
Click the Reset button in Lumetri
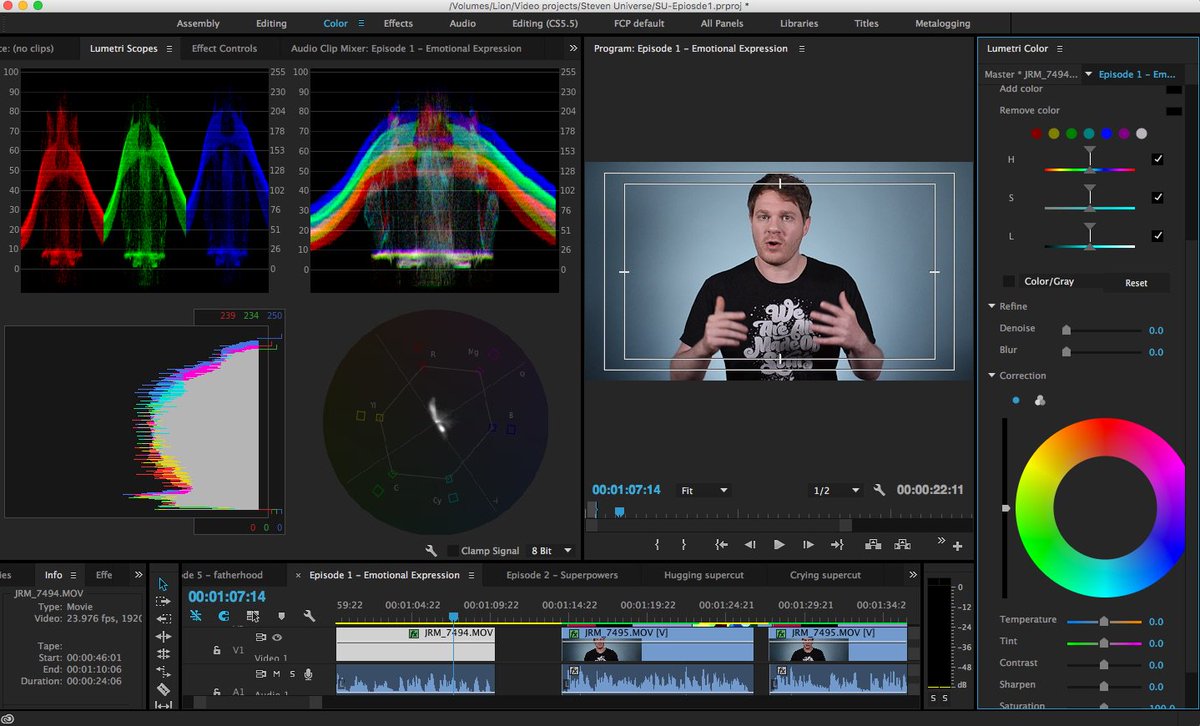1136,283
